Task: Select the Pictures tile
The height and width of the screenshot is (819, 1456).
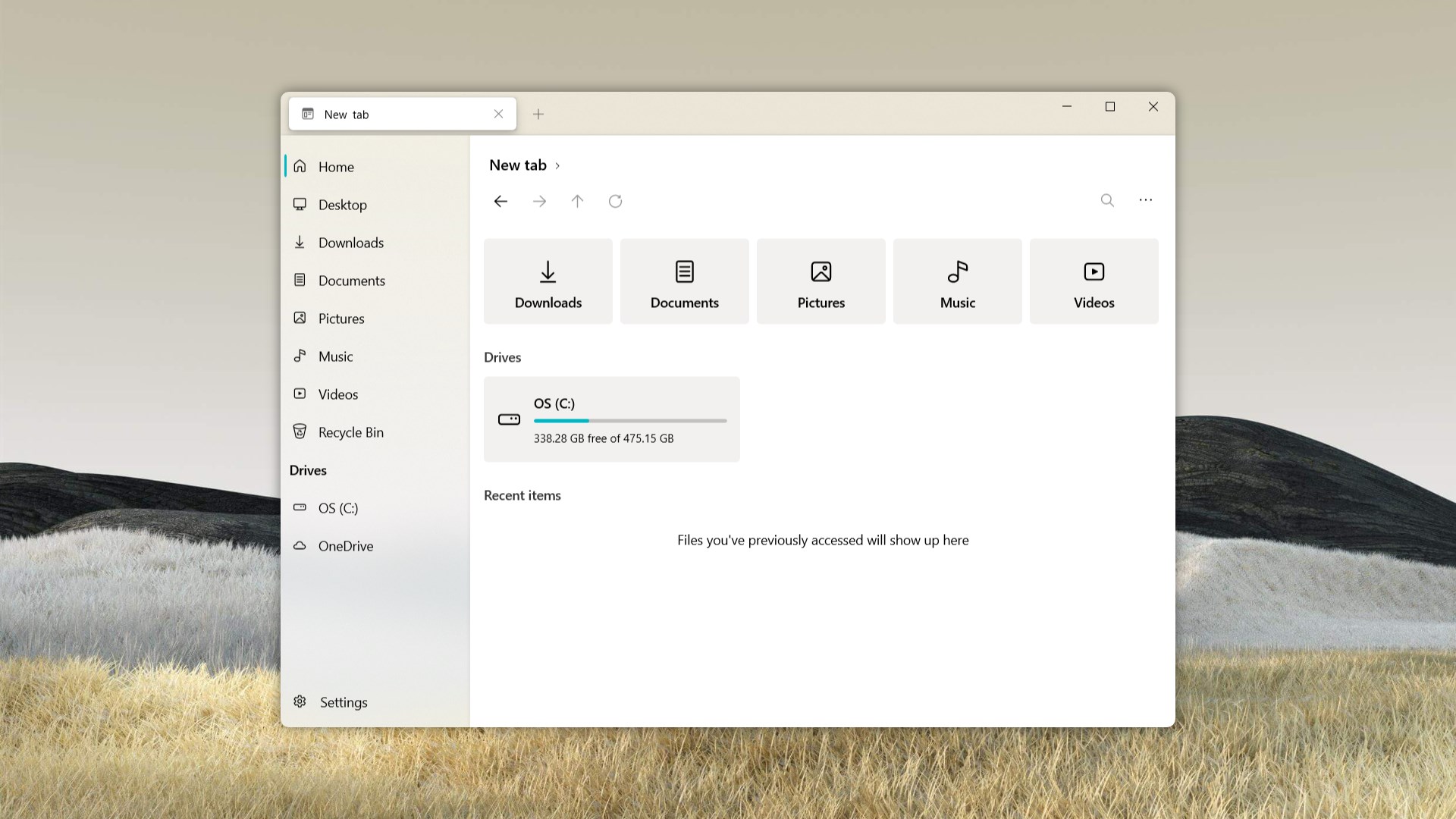Action: [821, 281]
